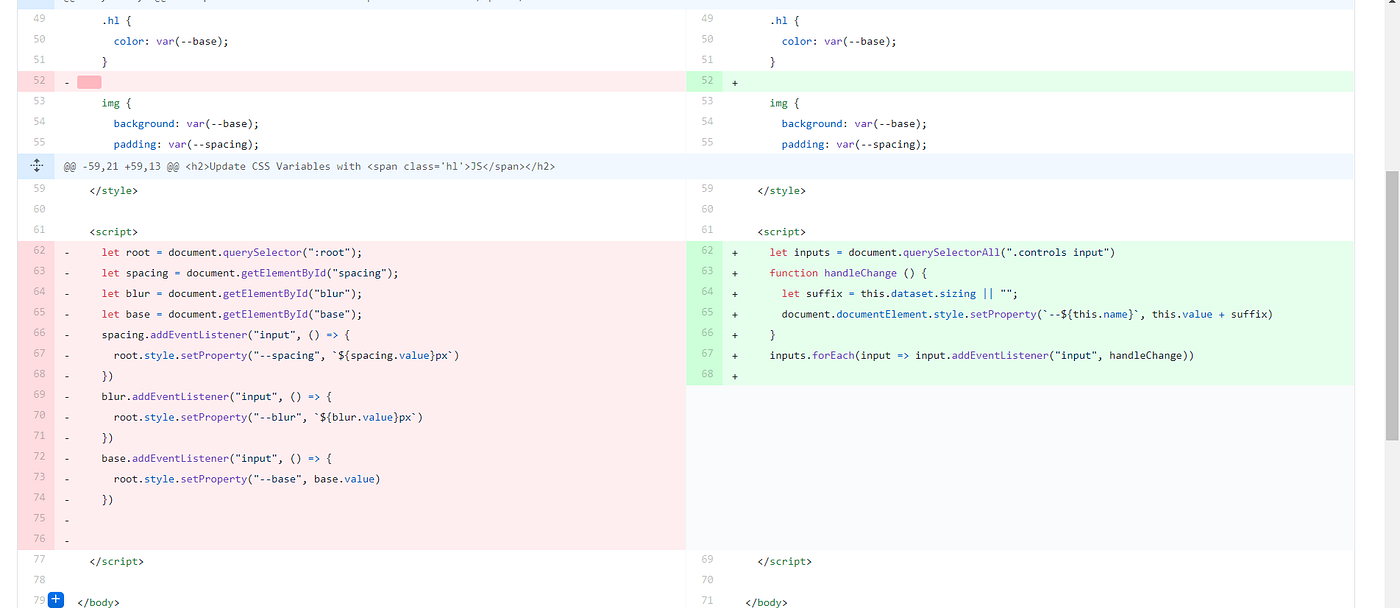
Task: Click the green added line number 67
Action: click(x=707, y=354)
